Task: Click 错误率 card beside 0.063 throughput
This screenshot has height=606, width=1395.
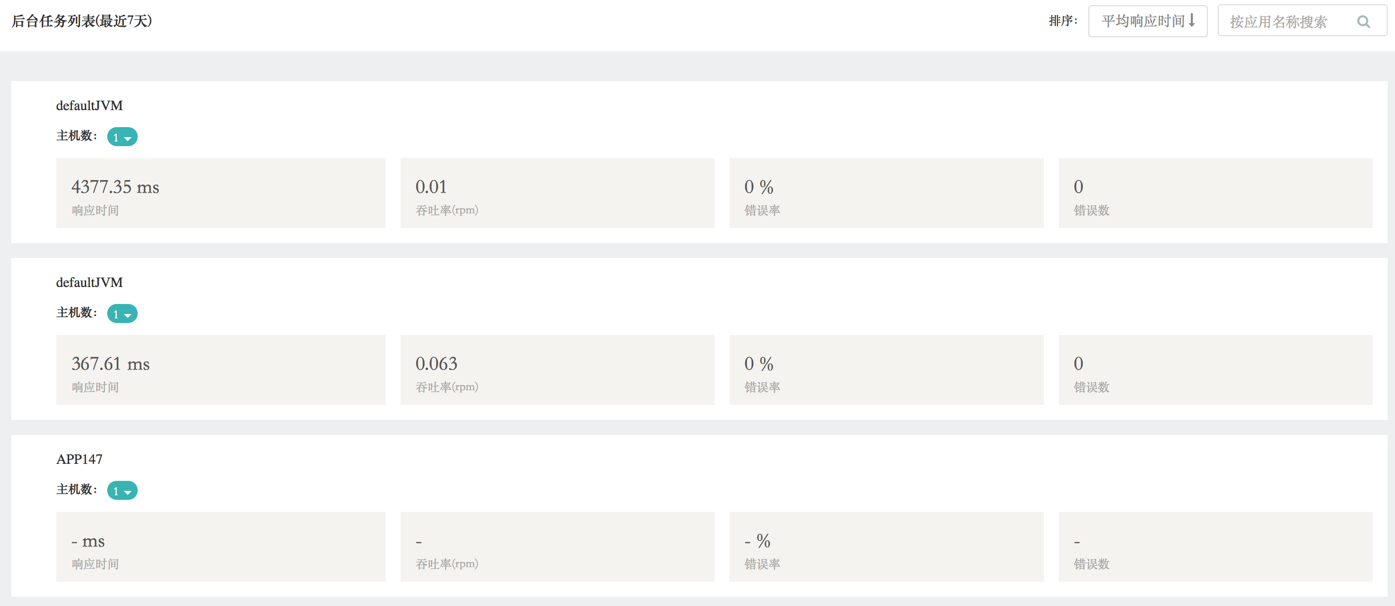Action: coord(886,370)
